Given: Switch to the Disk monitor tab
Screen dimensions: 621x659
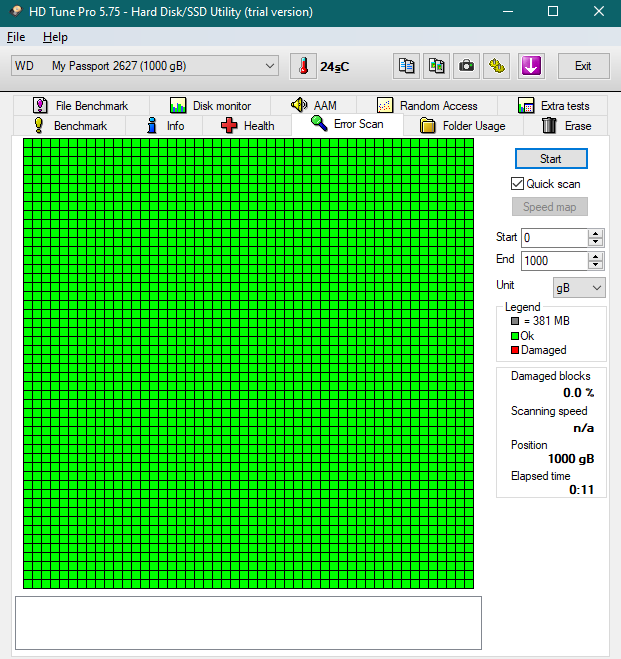Looking at the screenshot, I should point(210,105).
